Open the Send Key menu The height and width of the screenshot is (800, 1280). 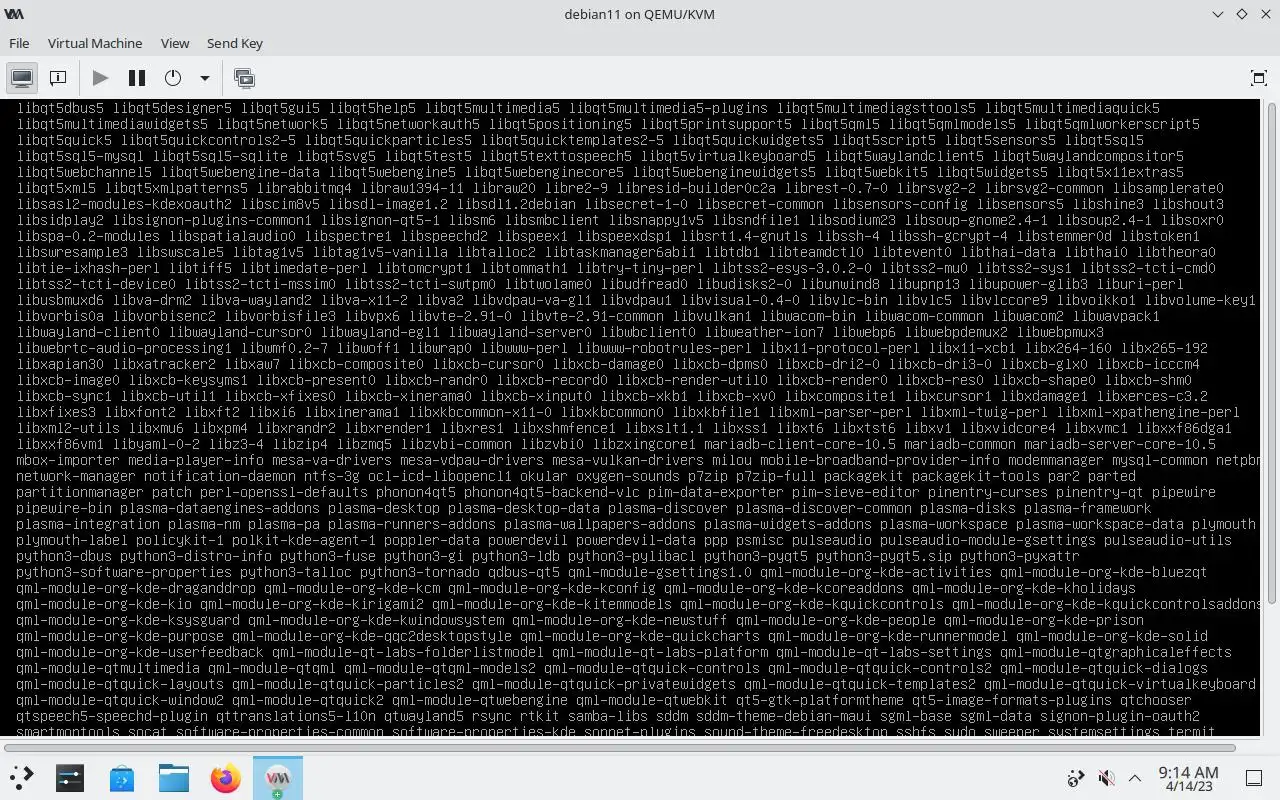point(235,43)
